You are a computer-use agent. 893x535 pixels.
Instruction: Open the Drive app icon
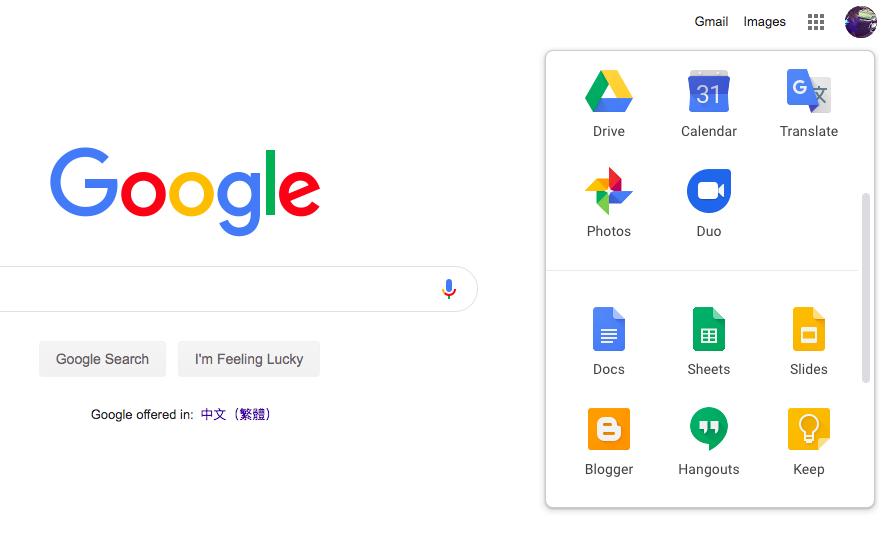coord(608,91)
